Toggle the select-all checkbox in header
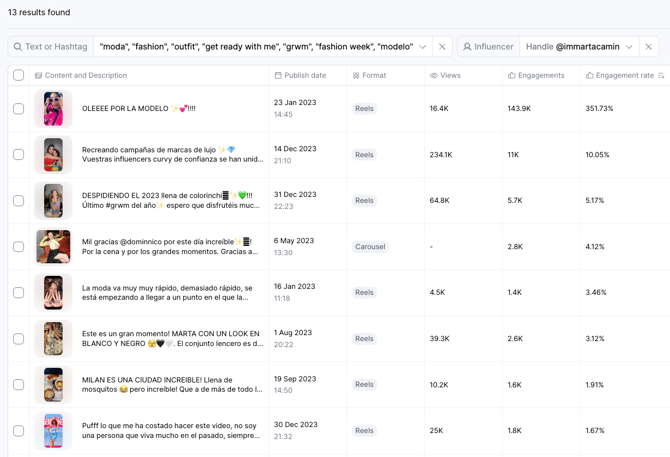670x457 pixels. 18,75
